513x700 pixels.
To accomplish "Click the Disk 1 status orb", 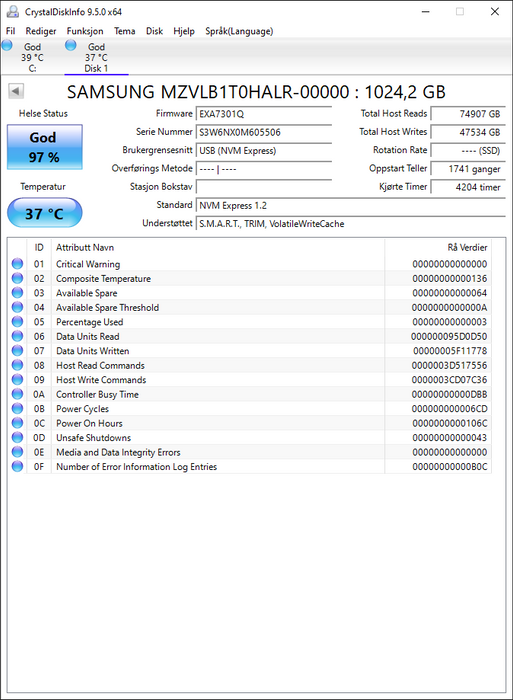I will pyautogui.click(x=71, y=45).
